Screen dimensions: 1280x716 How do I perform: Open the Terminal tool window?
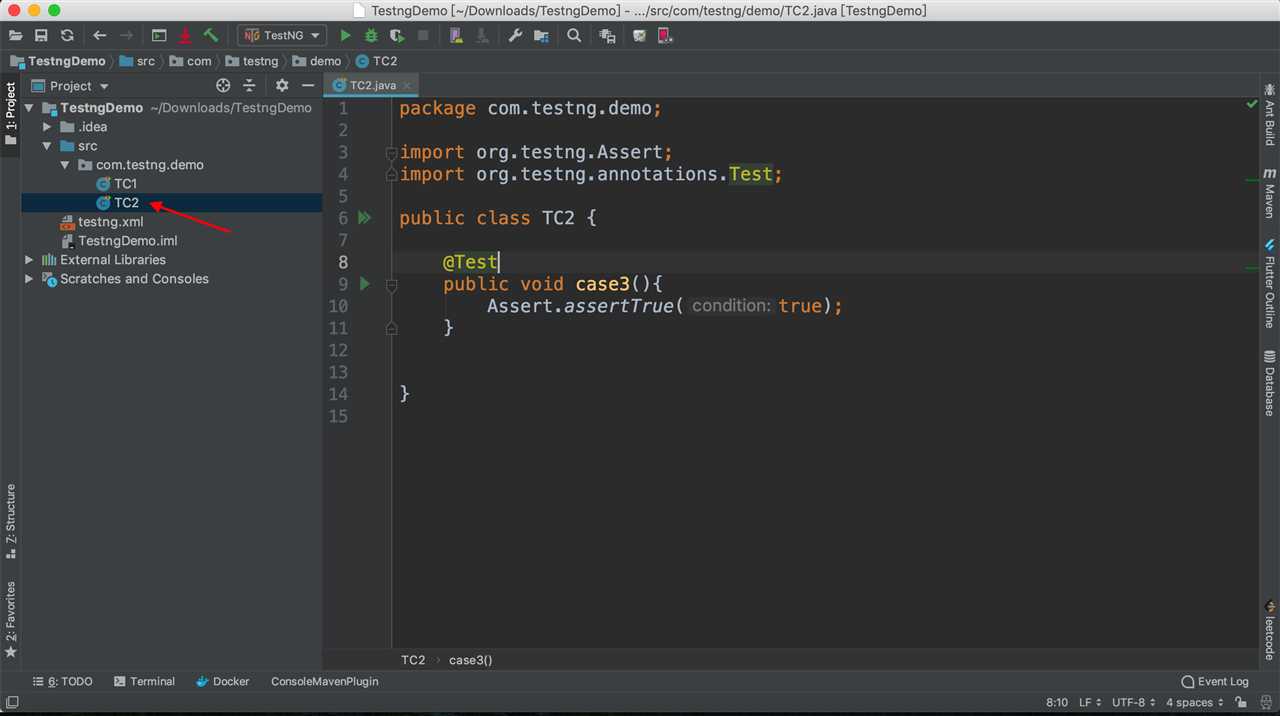pyautogui.click(x=144, y=681)
